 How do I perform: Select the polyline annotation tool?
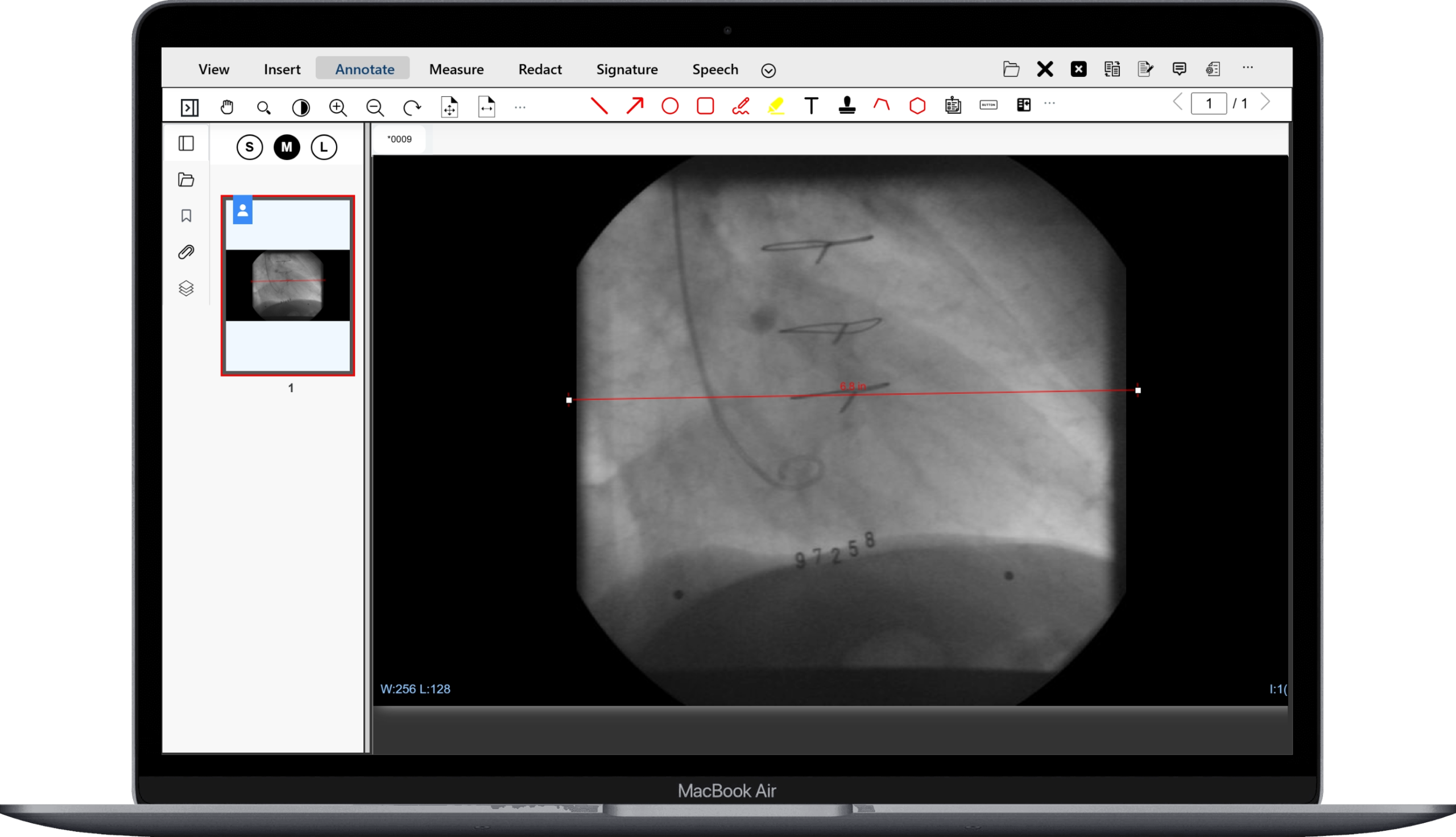882,105
